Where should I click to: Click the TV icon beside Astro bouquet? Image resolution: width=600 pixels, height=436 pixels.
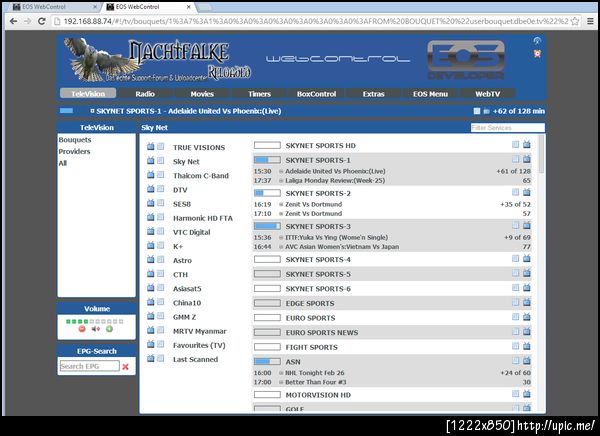pyautogui.click(x=151, y=260)
